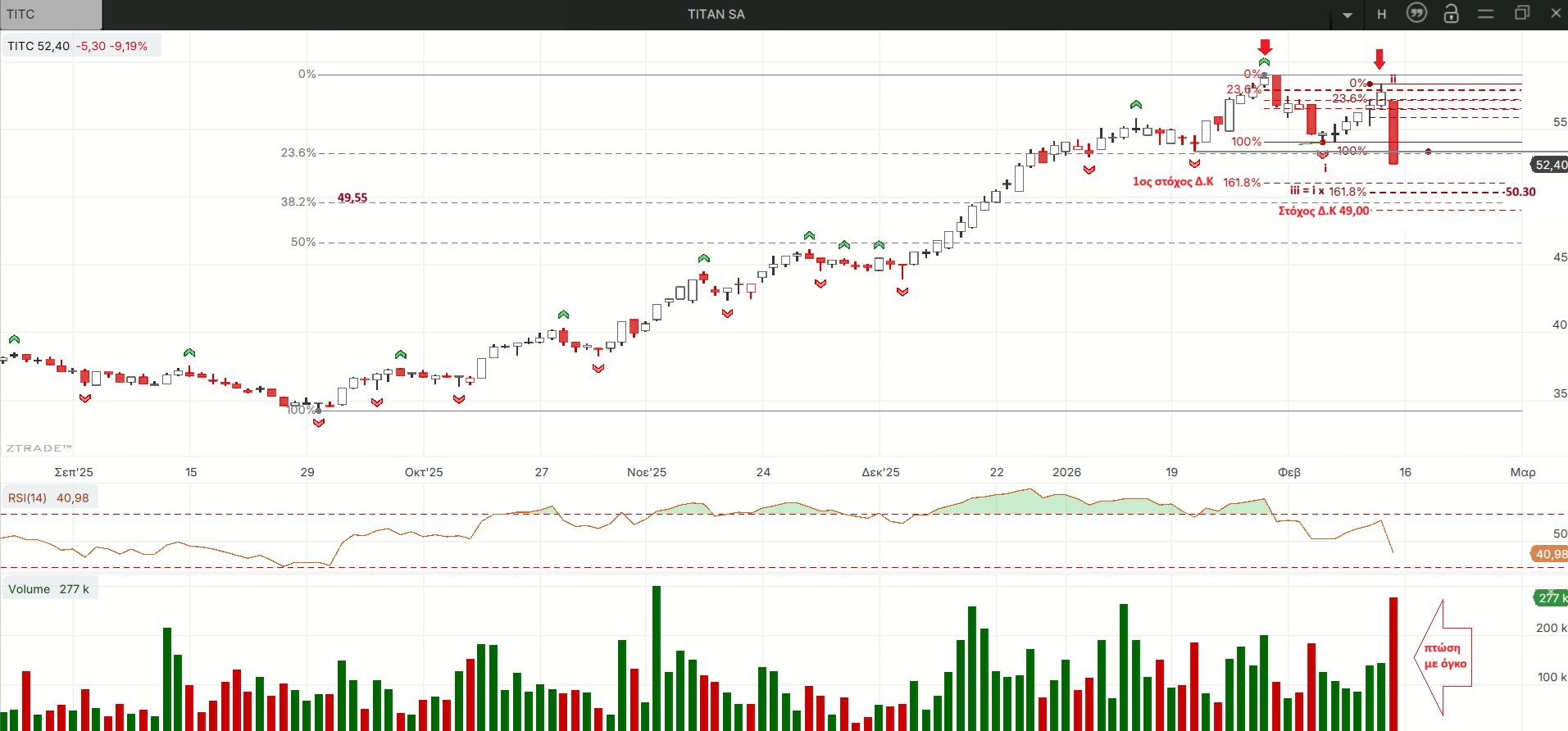Screen dimensions: 1568x731
Task: Click the 40,98 RSI value tag
Action: (x=1550, y=554)
